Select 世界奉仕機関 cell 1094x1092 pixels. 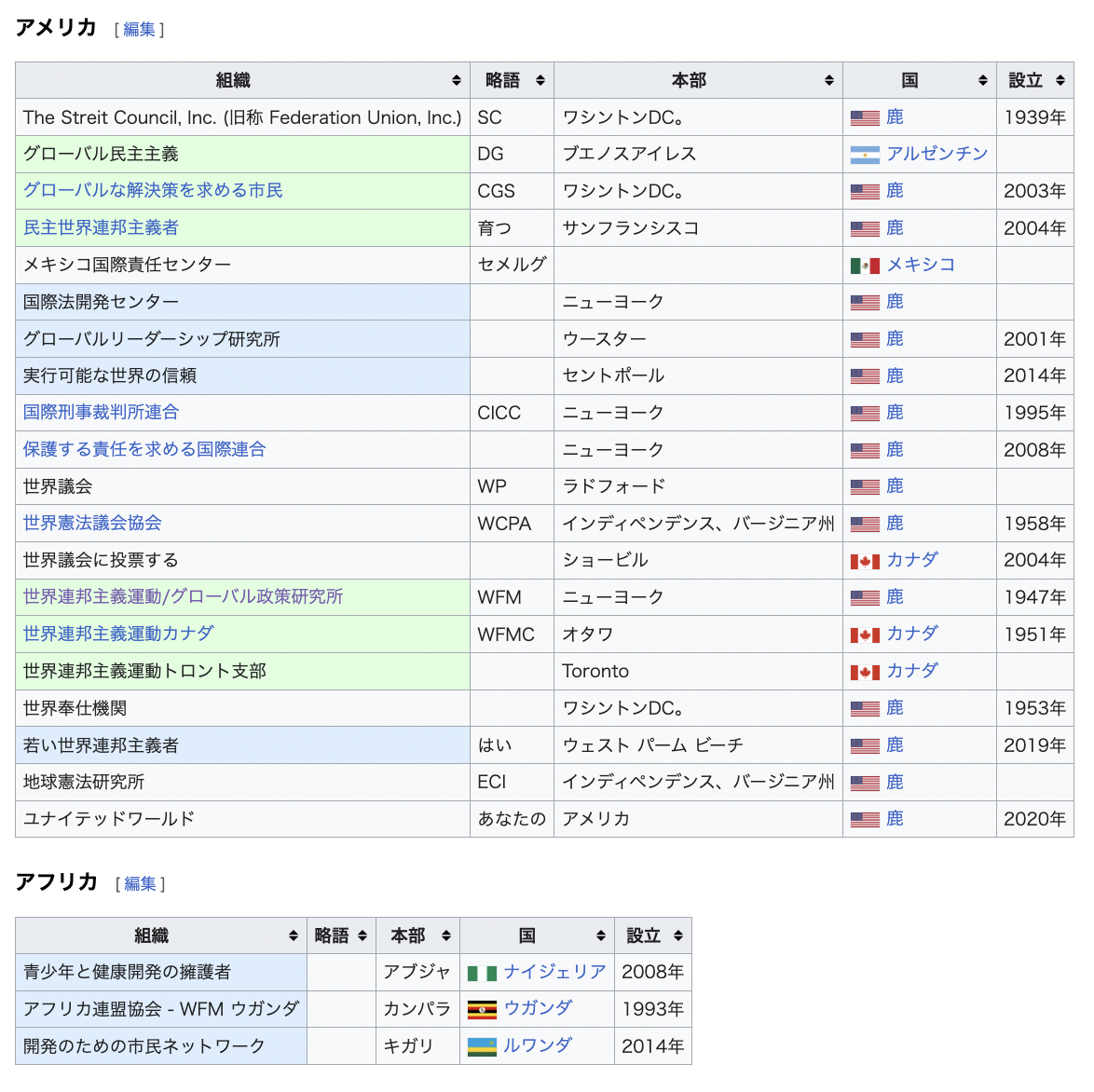pos(243,708)
